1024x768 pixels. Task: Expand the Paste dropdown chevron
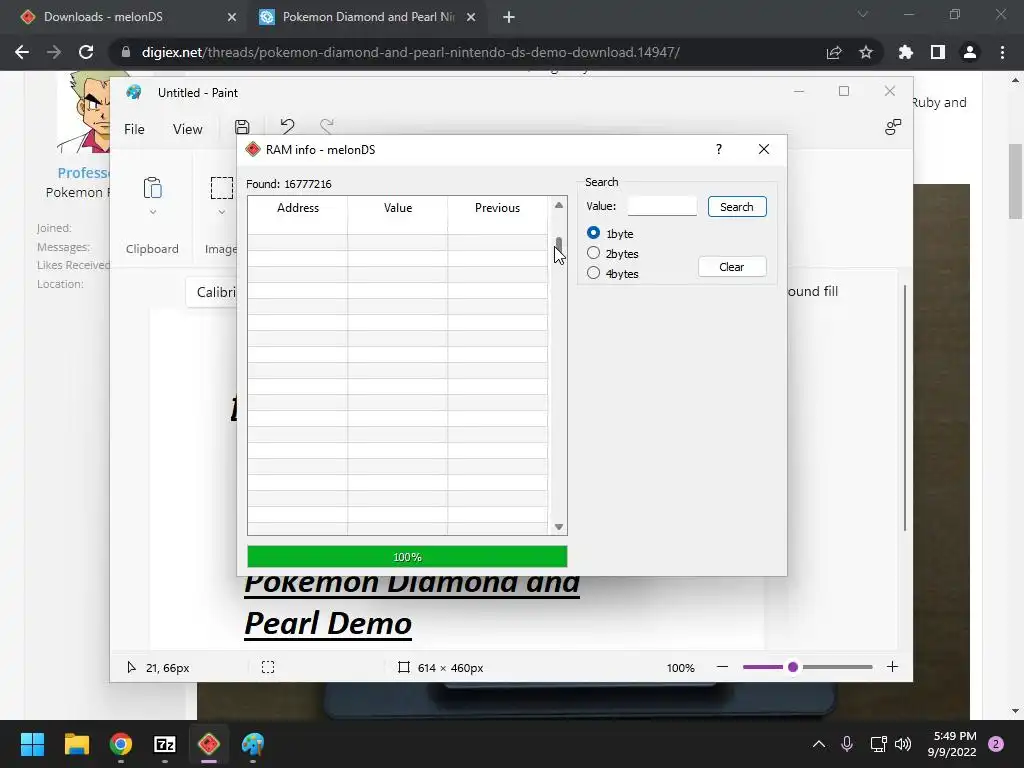[x=152, y=212]
